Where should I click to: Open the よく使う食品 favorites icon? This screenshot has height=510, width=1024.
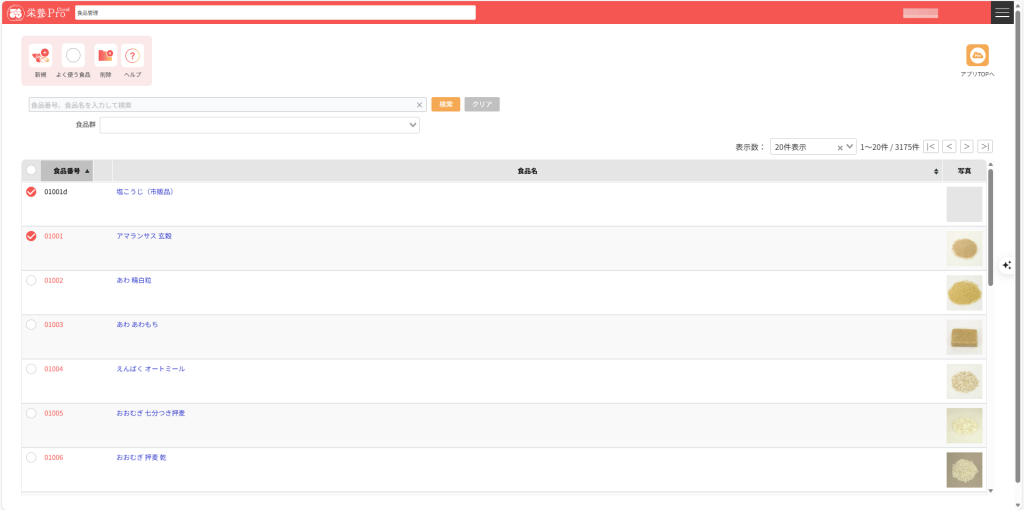point(73,56)
